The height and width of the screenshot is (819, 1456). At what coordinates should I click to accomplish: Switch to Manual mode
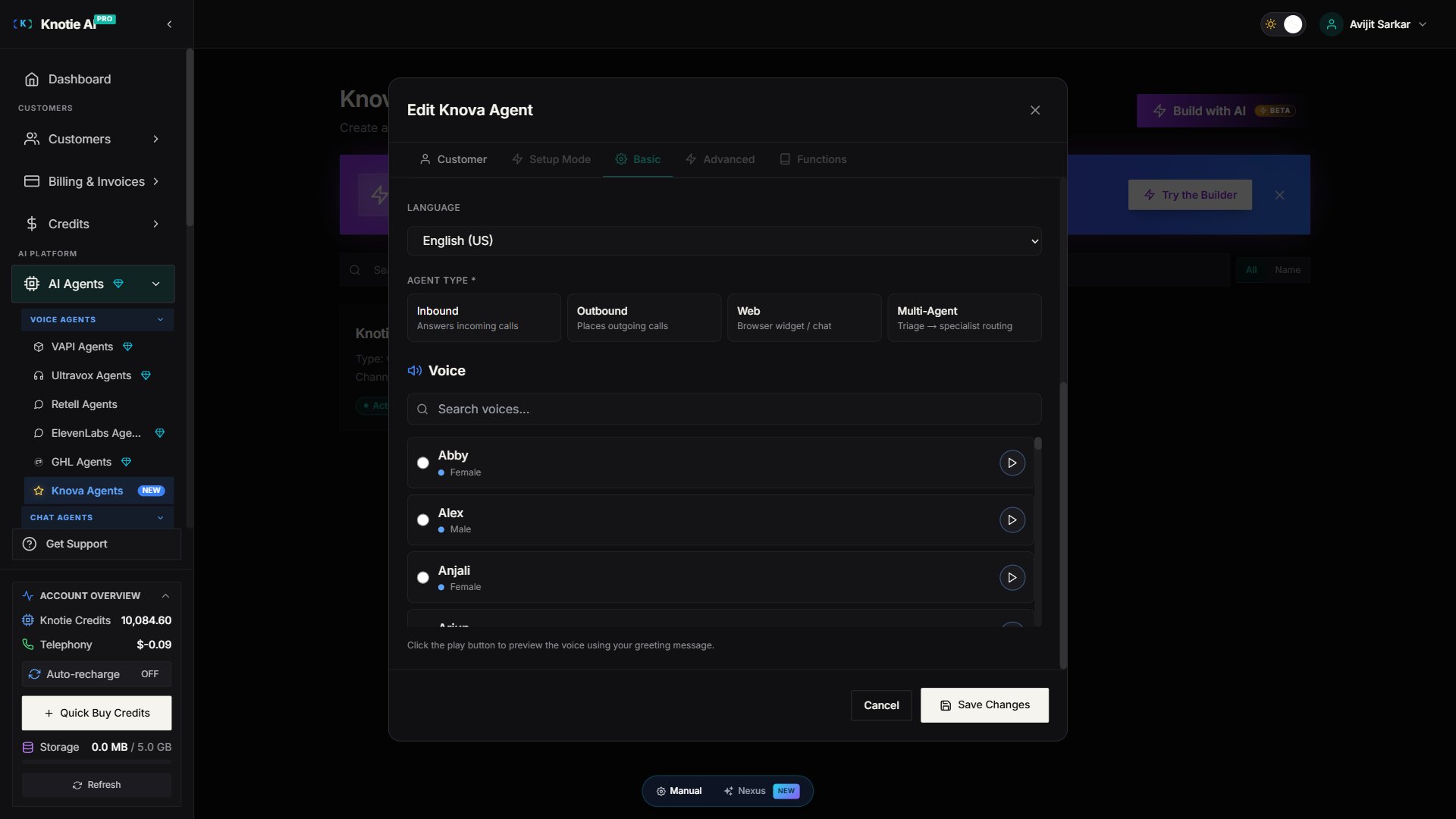tap(679, 791)
